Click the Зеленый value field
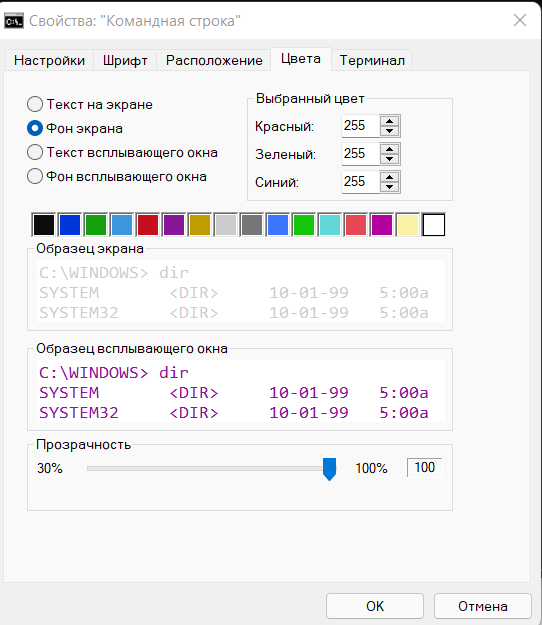 coord(361,154)
